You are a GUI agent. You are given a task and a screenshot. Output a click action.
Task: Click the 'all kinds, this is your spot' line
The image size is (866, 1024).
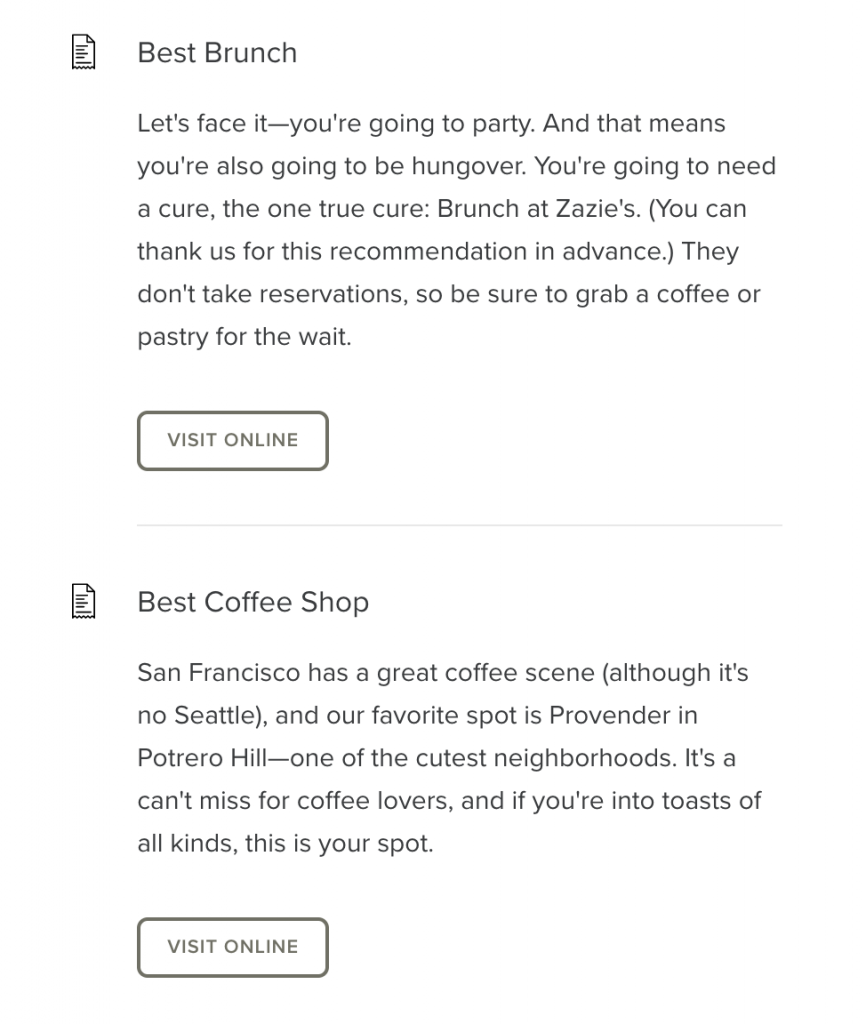click(285, 844)
